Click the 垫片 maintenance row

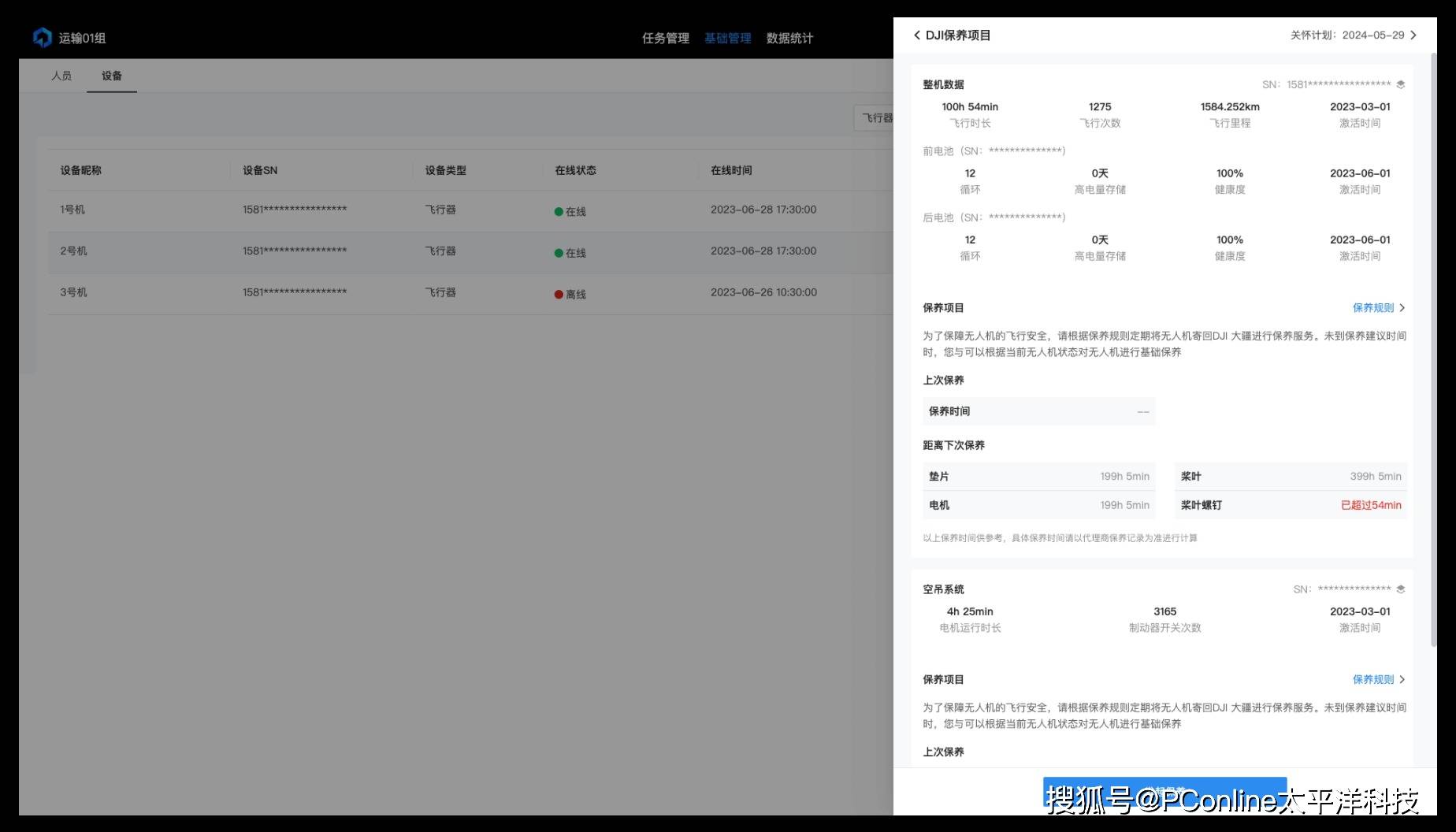[x=1038, y=477]
